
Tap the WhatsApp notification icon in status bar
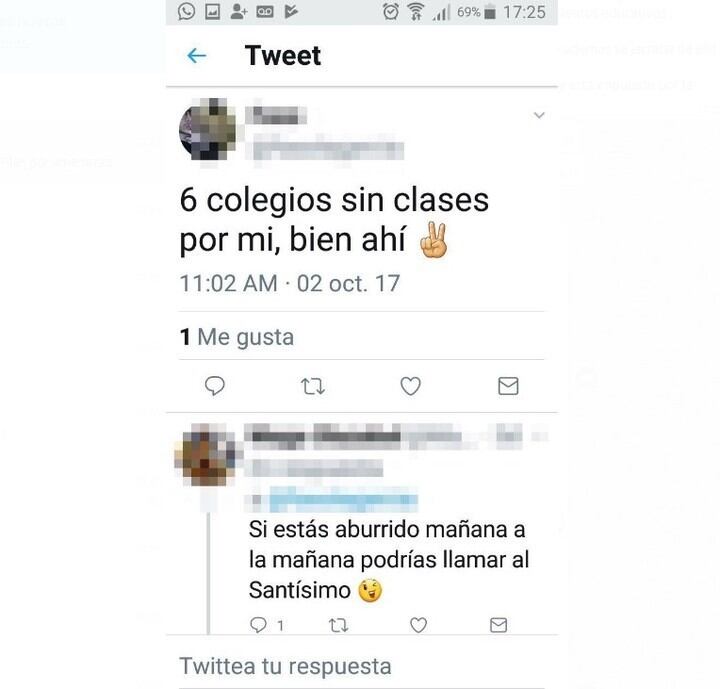click(186, 12)
